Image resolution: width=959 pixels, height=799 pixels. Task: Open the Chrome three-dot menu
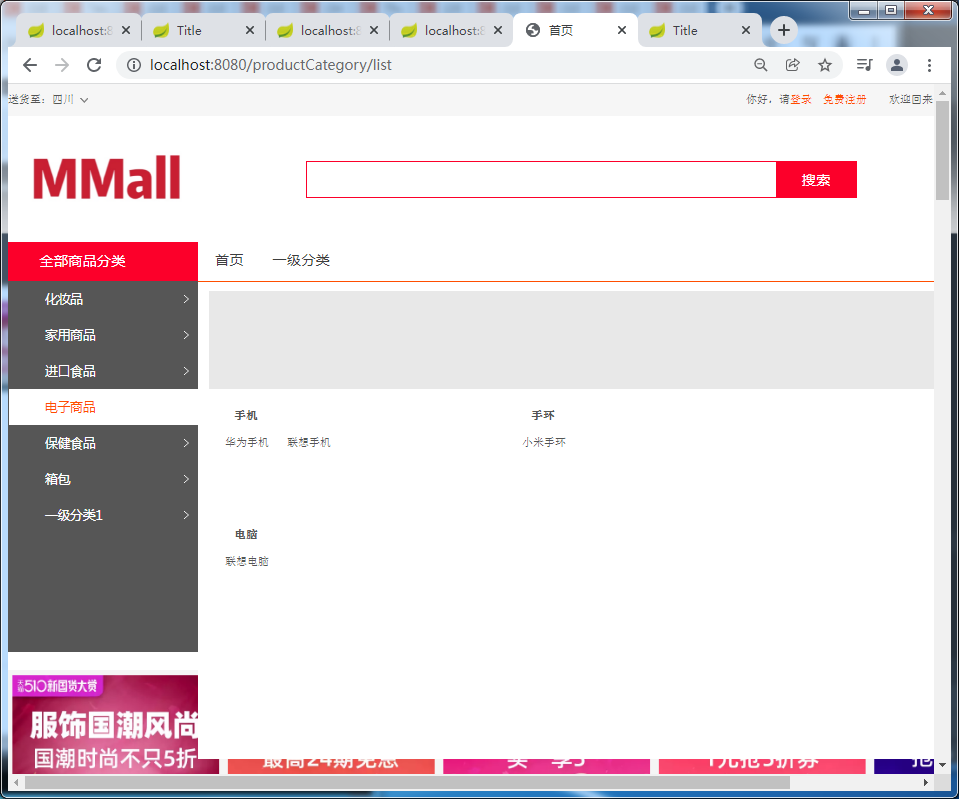929,64
